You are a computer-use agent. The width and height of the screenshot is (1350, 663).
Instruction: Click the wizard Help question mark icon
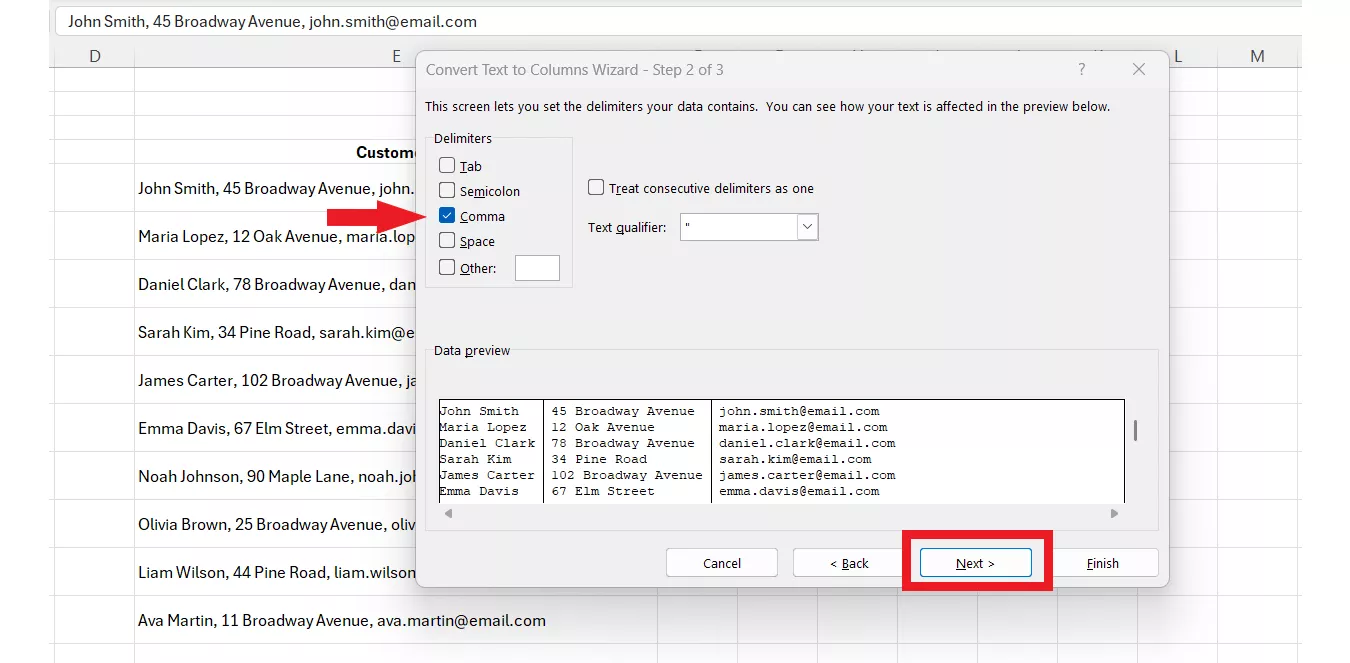[1081, 69]
